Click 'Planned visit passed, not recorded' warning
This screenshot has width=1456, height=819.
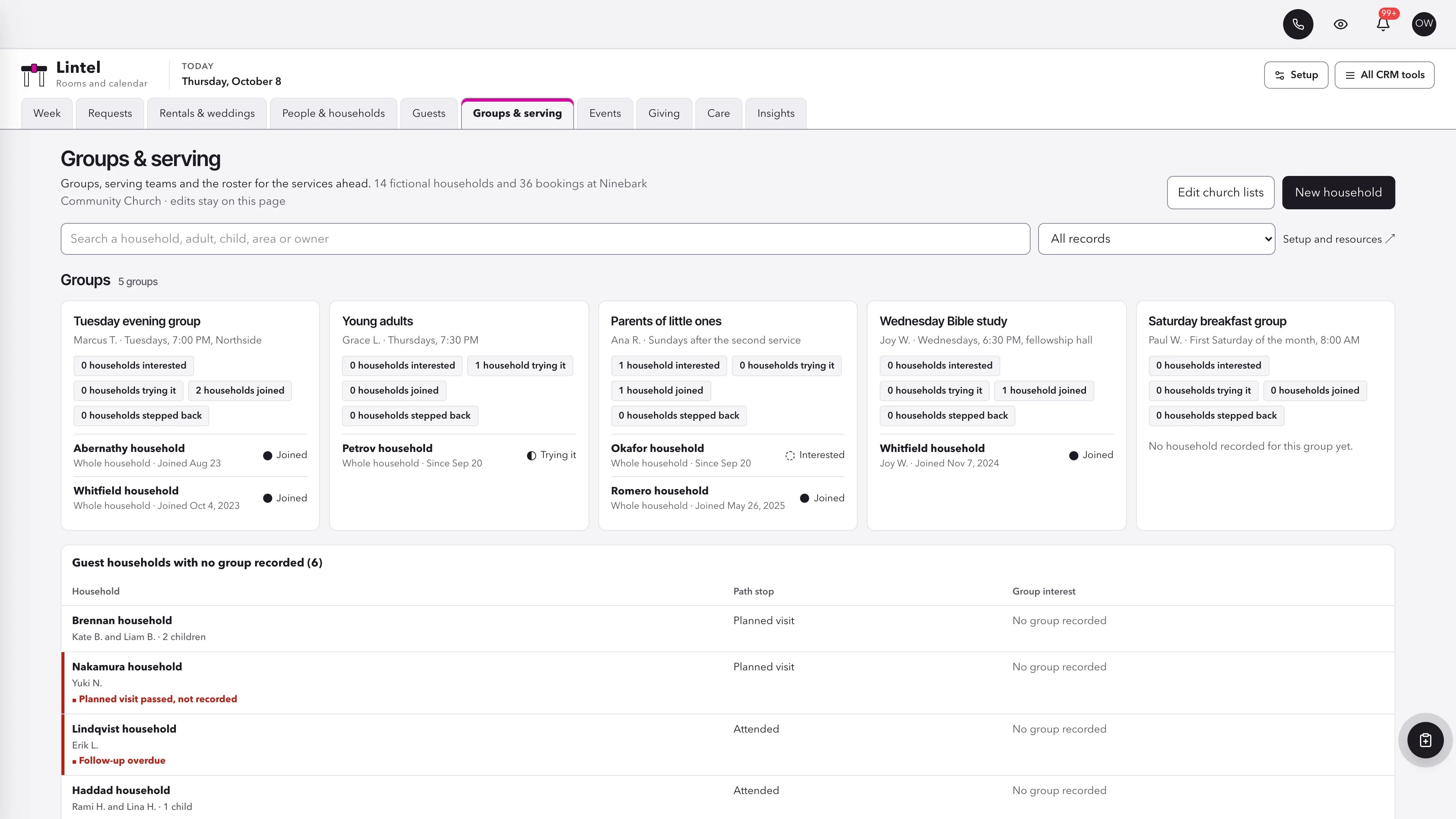pos(154,699)
